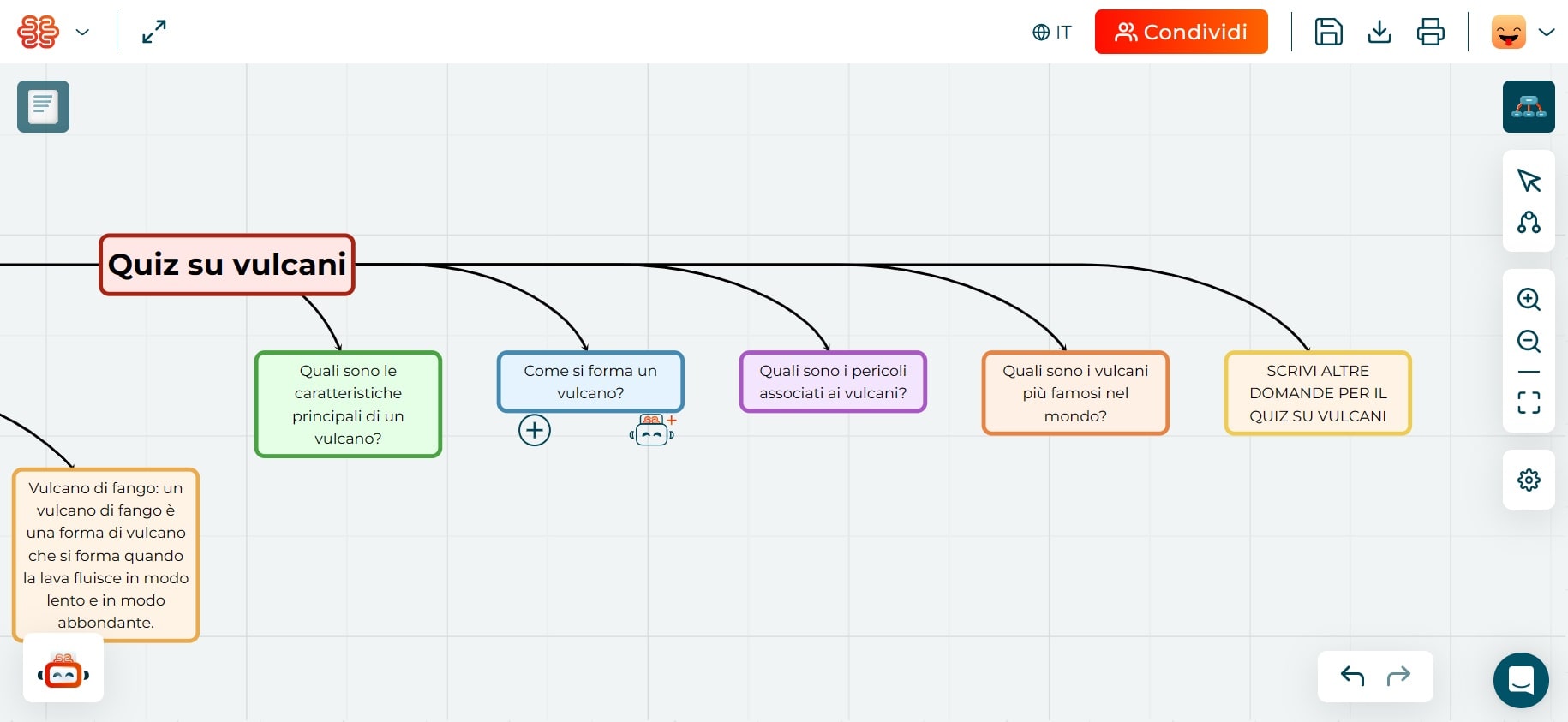Toggle fullscreen with the expand arrows icon

click(154, 32)
